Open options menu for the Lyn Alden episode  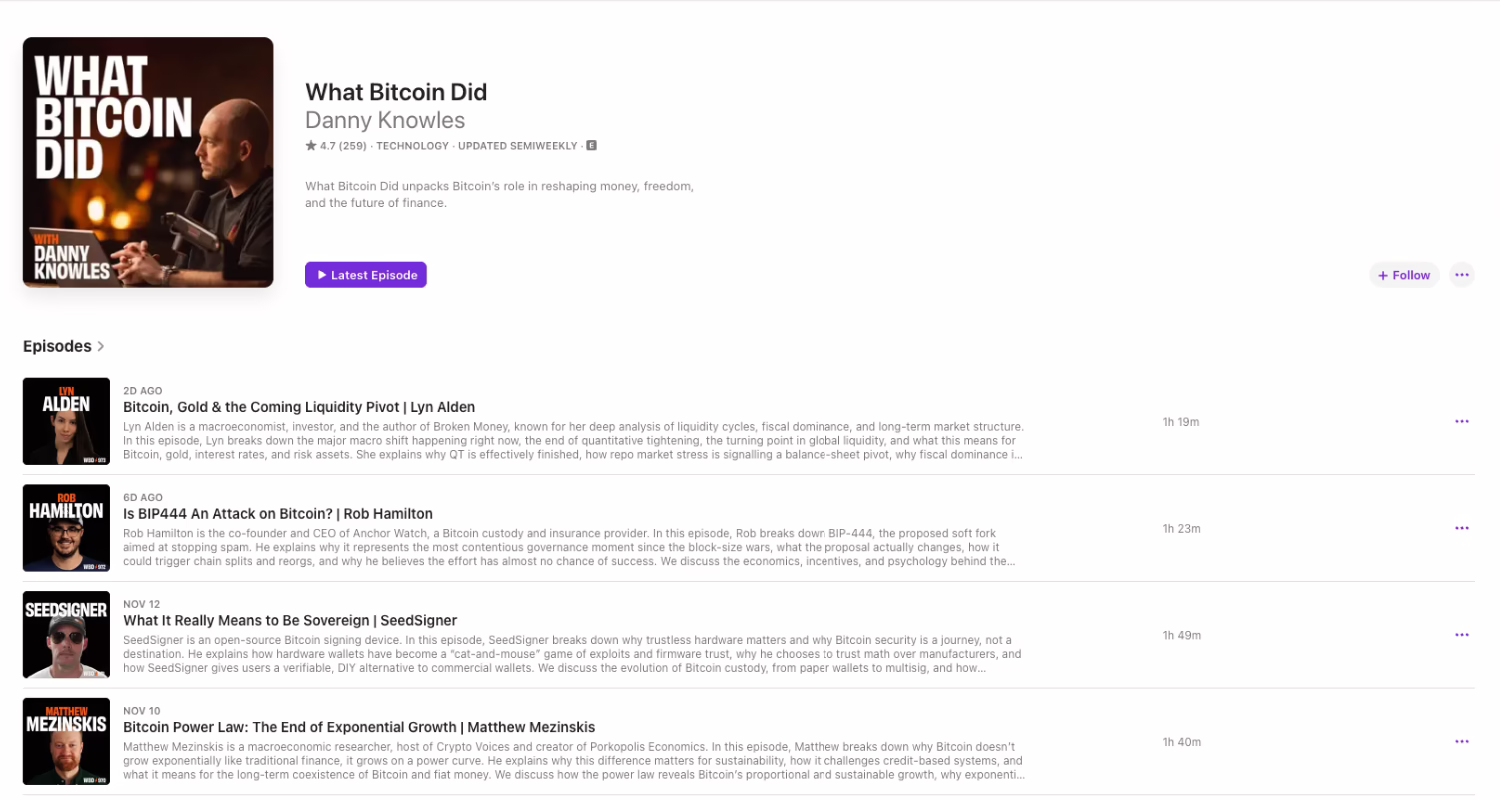pyautogui.click(x=1461, y=421)
